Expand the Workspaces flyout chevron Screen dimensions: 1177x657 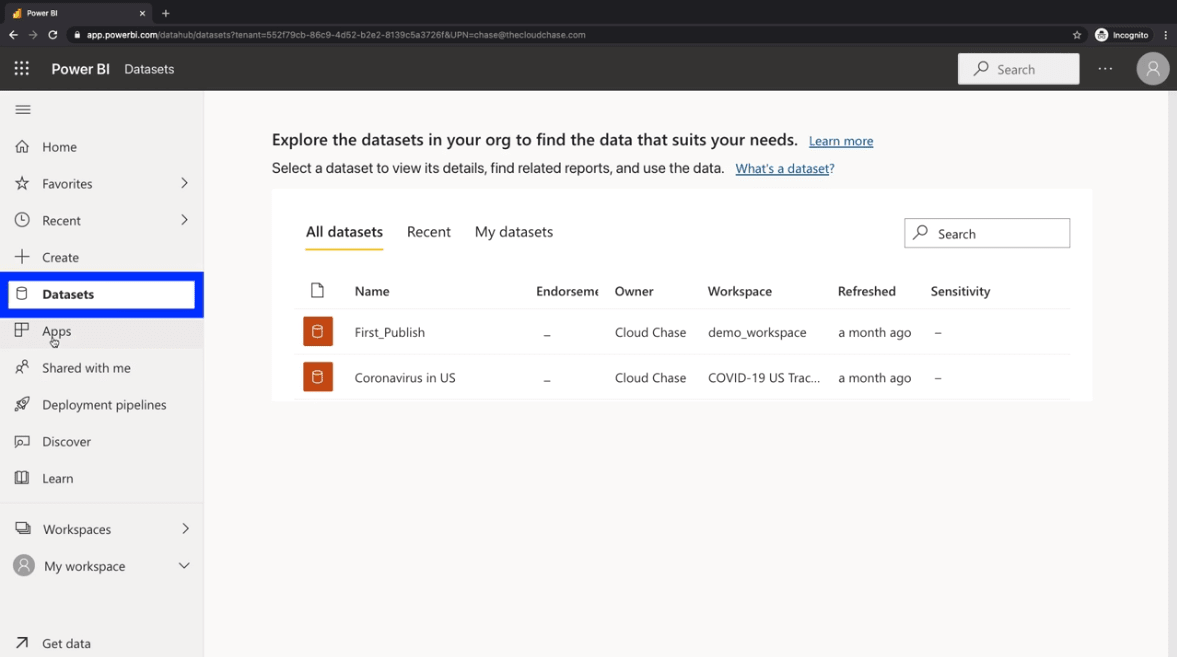[185, 529]
